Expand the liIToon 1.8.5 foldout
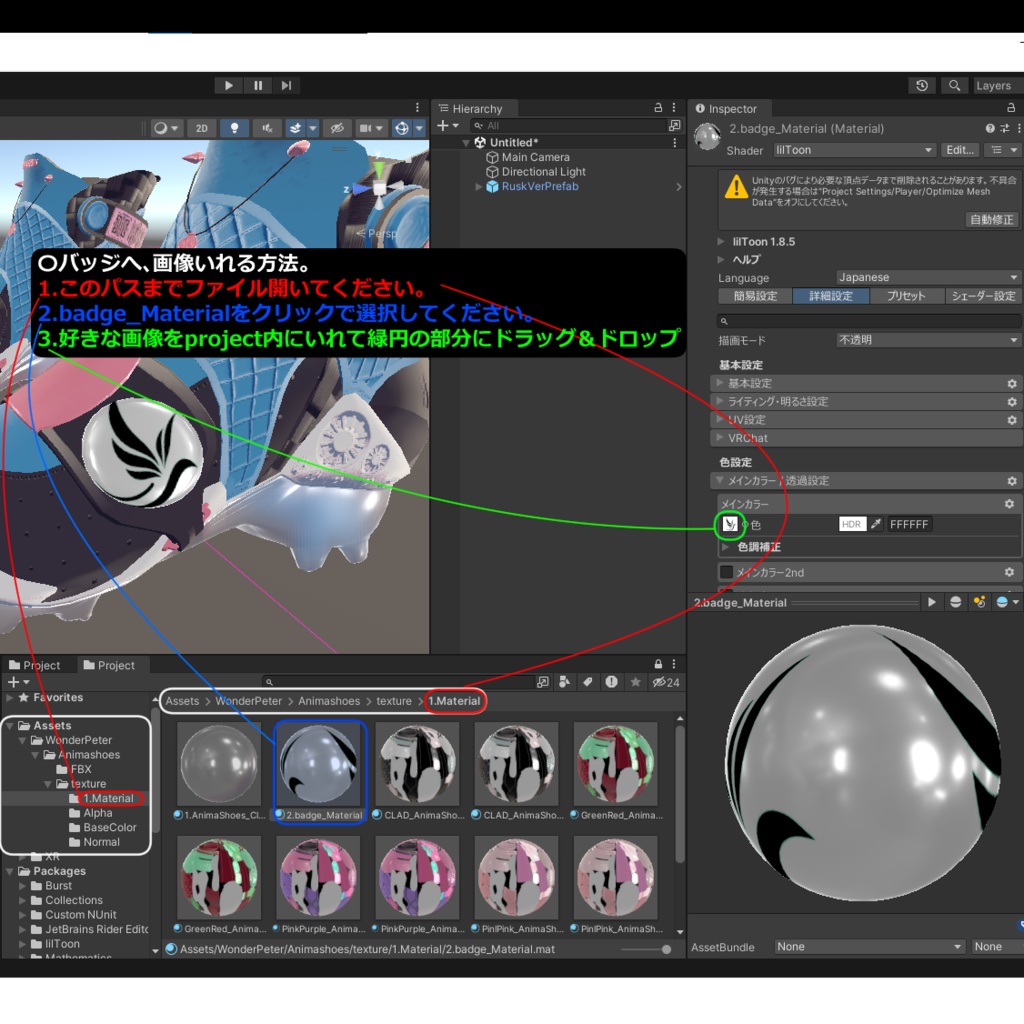Image resolution: width=1024 pixels, height=1024 pixels. tap(721, 242)
